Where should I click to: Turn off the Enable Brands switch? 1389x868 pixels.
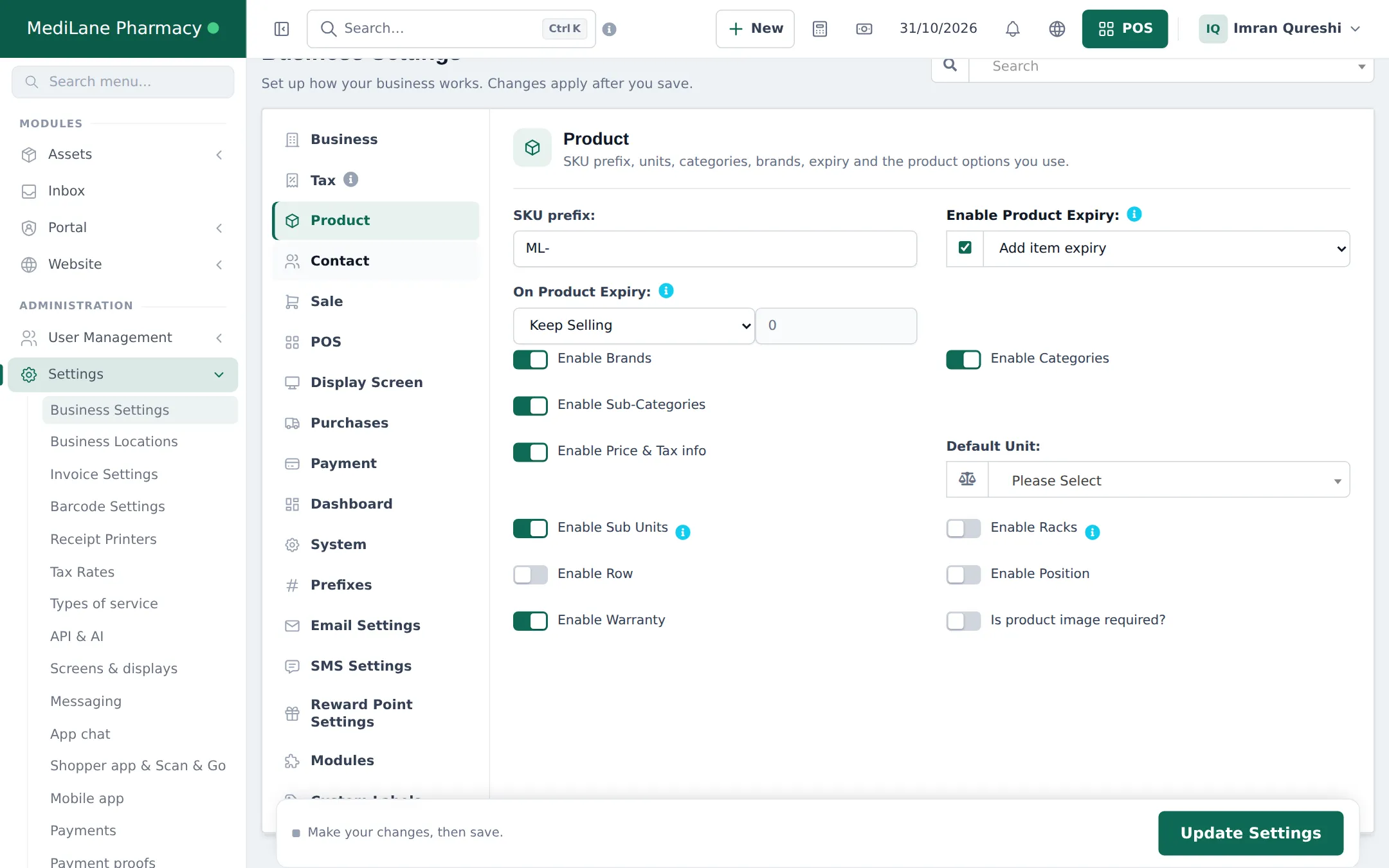tap(531, 359)
